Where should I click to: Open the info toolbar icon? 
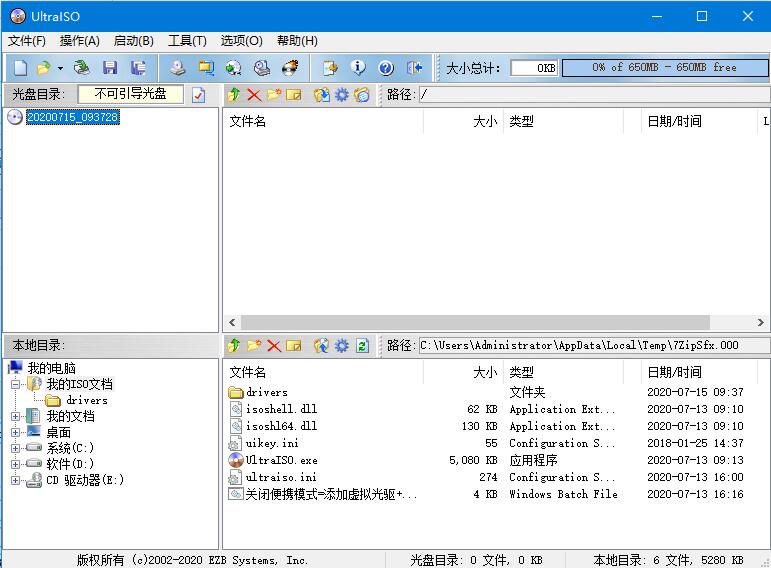pyautogui.click(x=358, y=67)
